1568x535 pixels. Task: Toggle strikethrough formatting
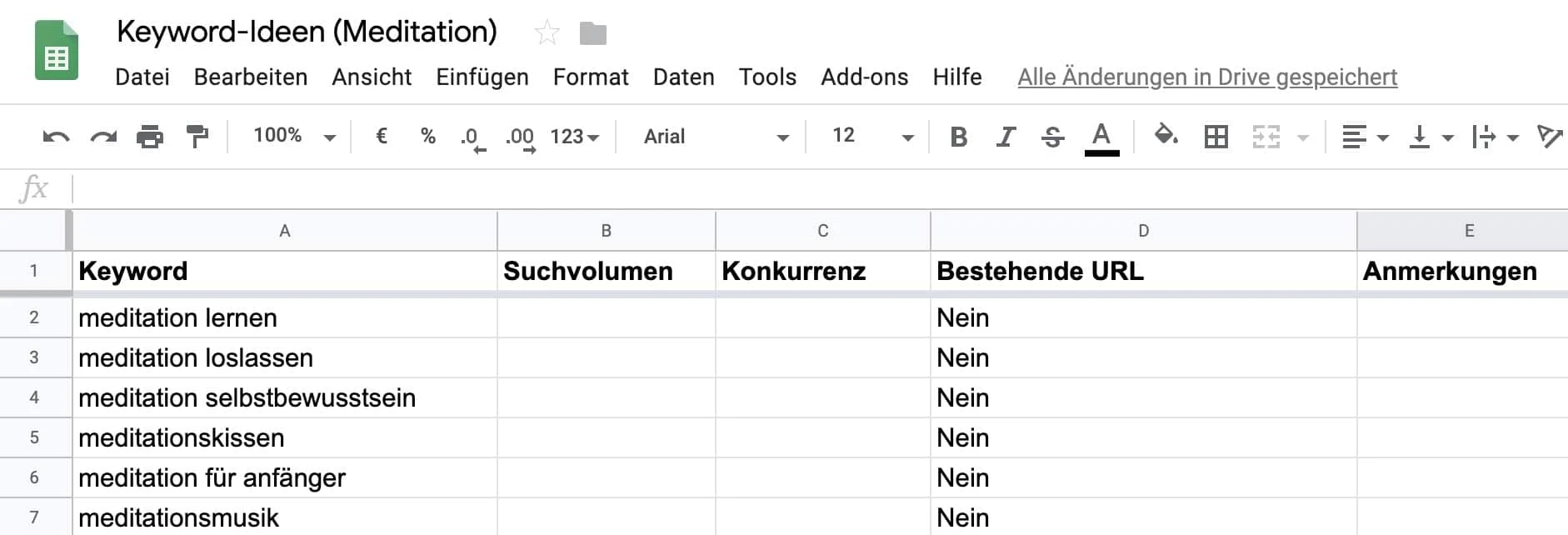[x=1052, y=136]
